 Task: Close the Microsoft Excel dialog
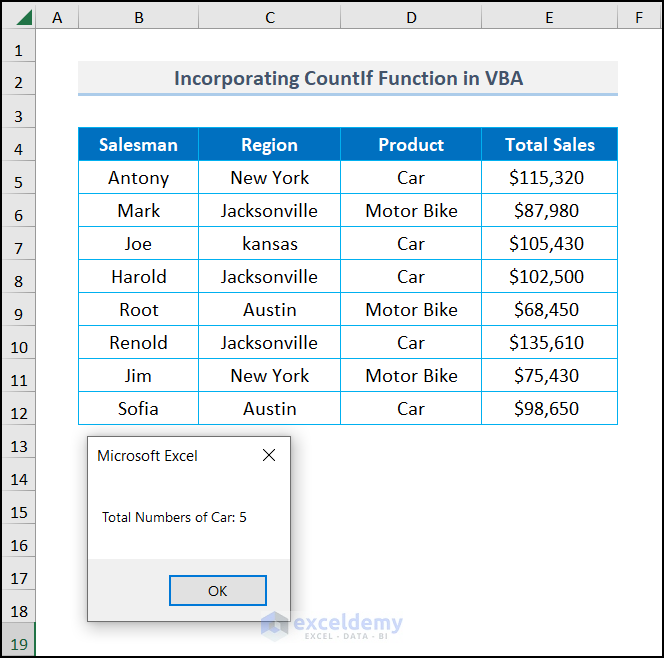(x=268, y=455)
